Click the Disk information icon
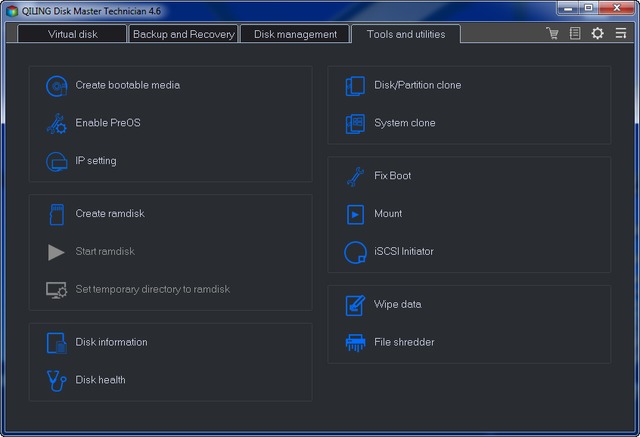Viewport: 640px width, 437px height. click(56, 343)
